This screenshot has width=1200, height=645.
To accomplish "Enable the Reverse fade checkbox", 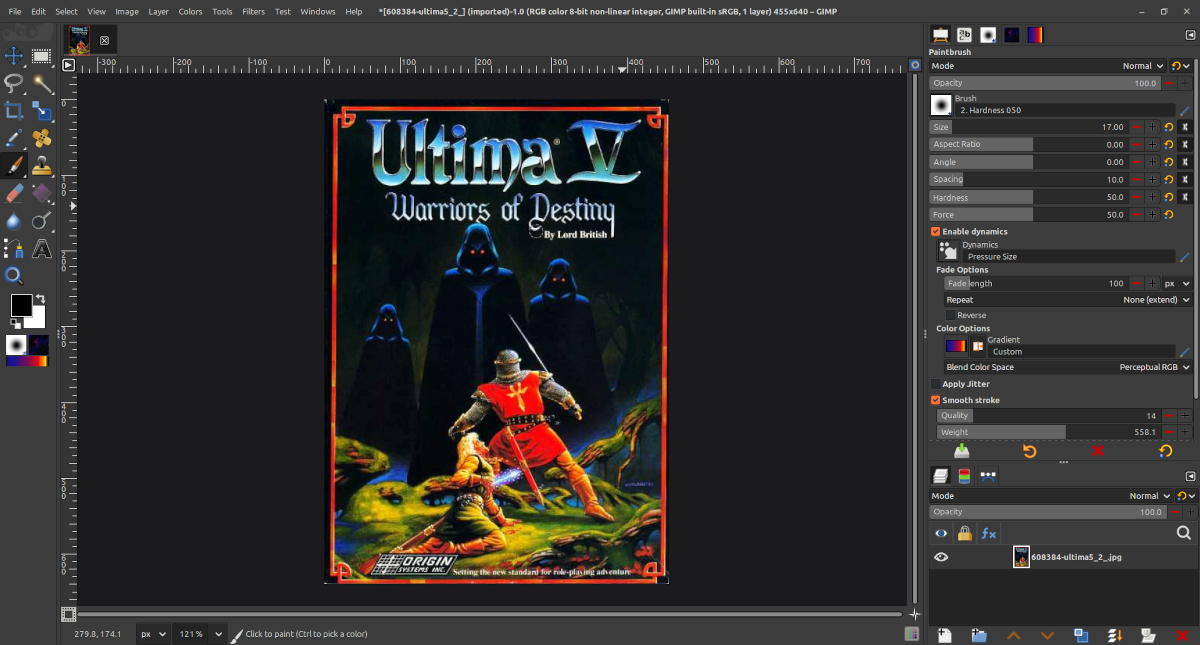I will pos(950,315).
